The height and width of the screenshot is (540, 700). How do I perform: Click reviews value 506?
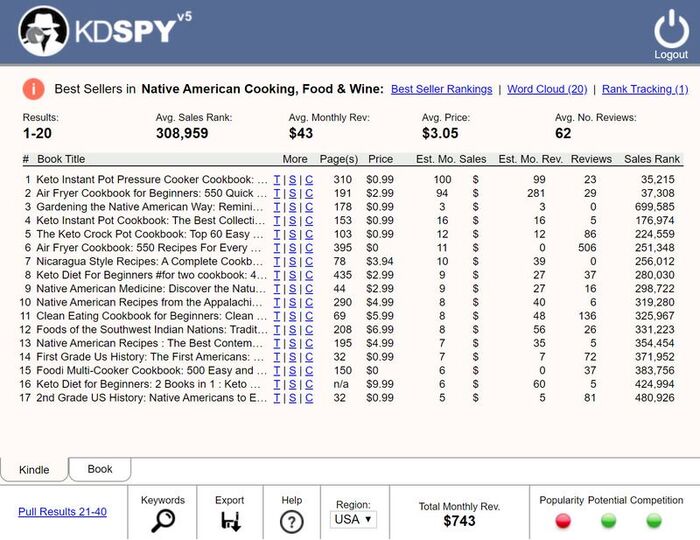coord(587,248)
